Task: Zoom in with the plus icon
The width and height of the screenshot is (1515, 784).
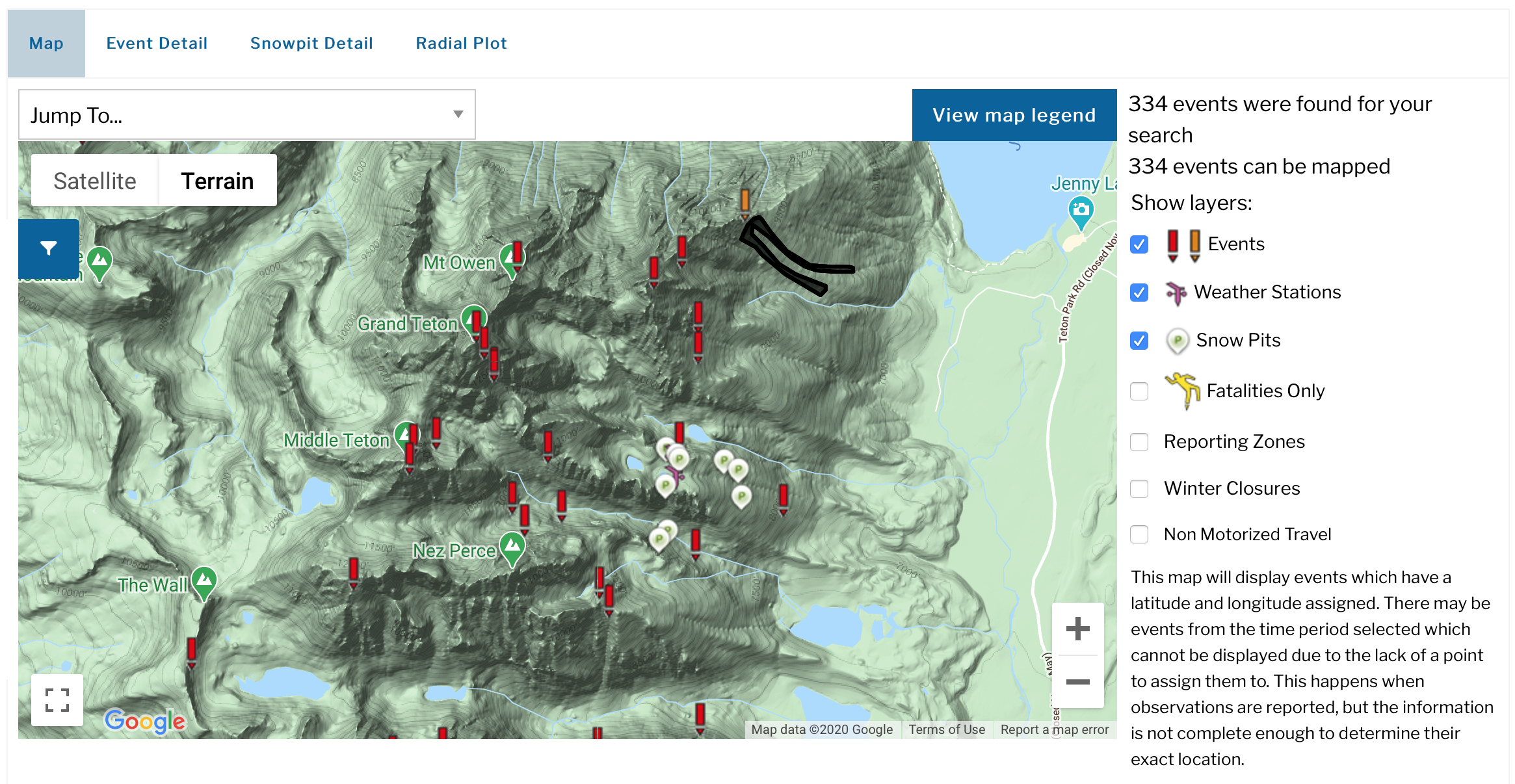Action: click(x=1077, y=629)
